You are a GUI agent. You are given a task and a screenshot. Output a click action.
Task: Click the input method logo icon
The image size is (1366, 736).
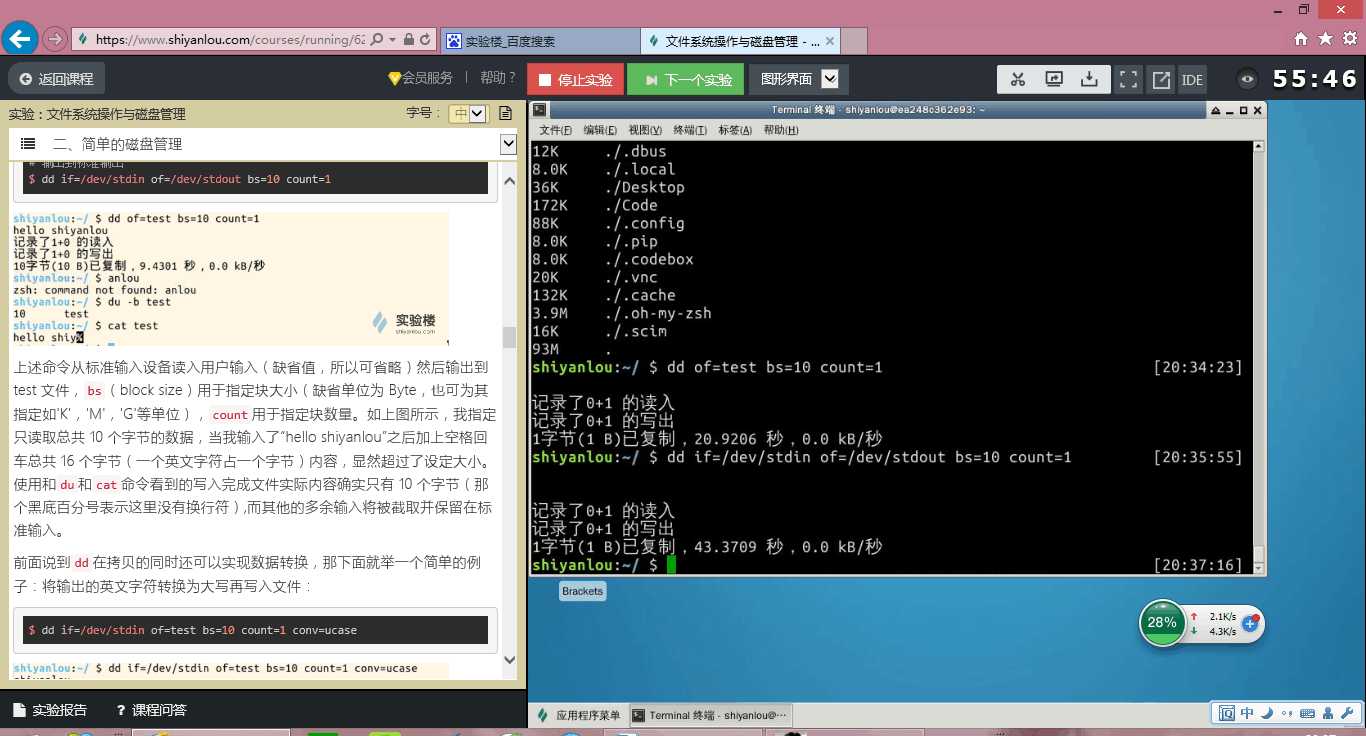(1226, 713)
